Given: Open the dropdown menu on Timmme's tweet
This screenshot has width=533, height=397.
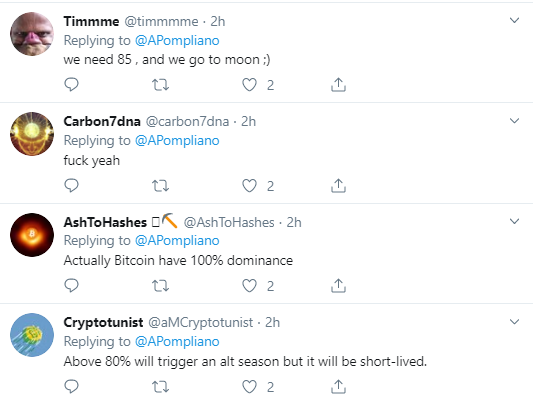Looking at the screenshot, I should tap(515, 20).
